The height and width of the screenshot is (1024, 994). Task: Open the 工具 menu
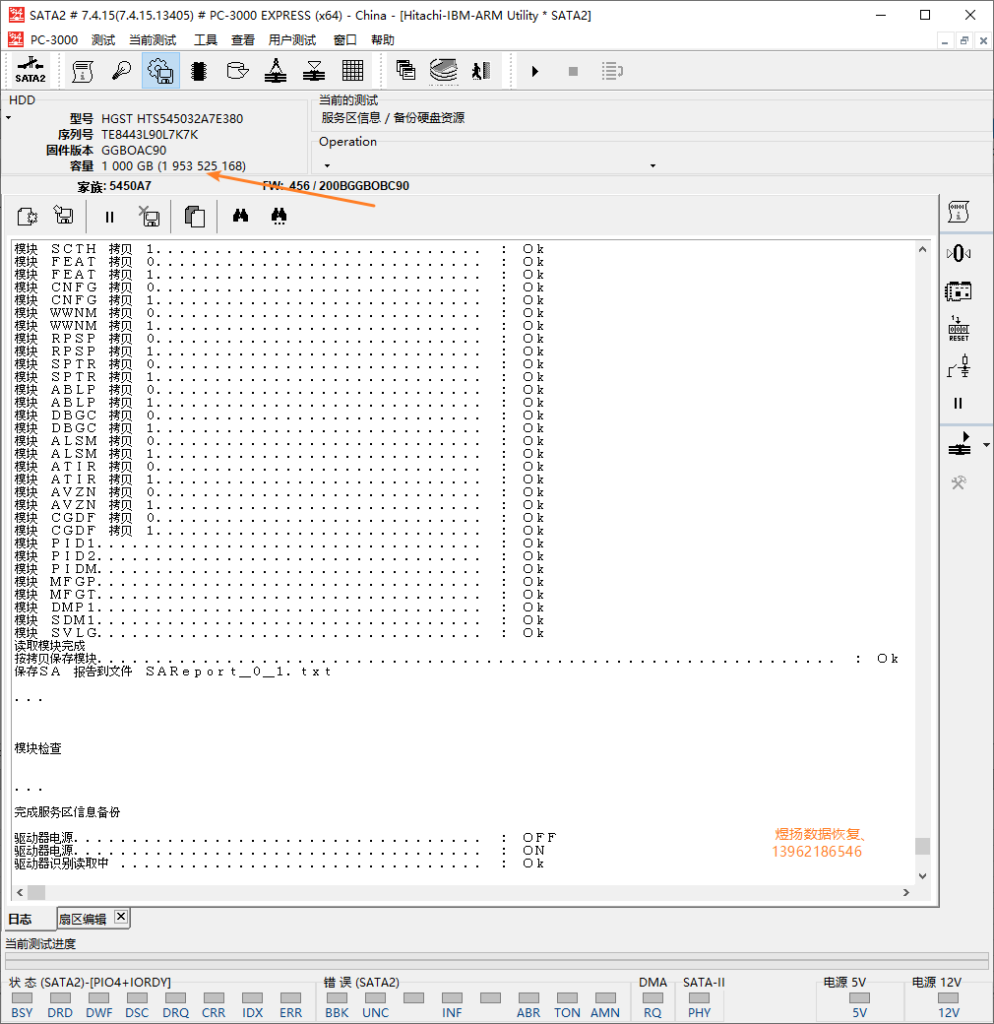[x=205, y=40]
